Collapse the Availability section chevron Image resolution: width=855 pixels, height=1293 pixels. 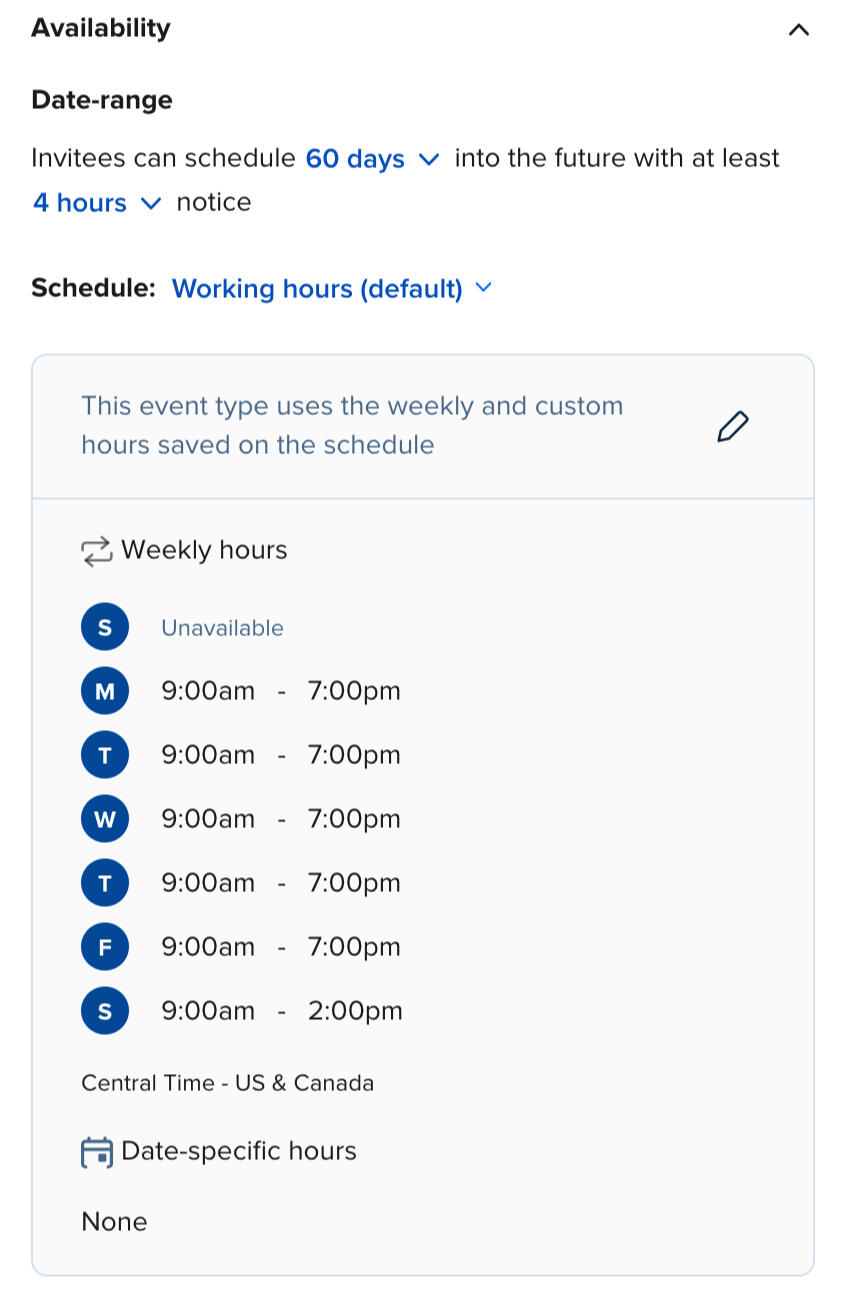click(798, 30)
